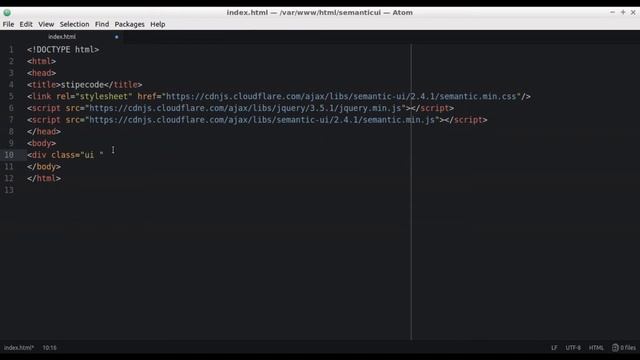Close the Atom window
This screenshot has height=360, width=640.
point(633,13)
